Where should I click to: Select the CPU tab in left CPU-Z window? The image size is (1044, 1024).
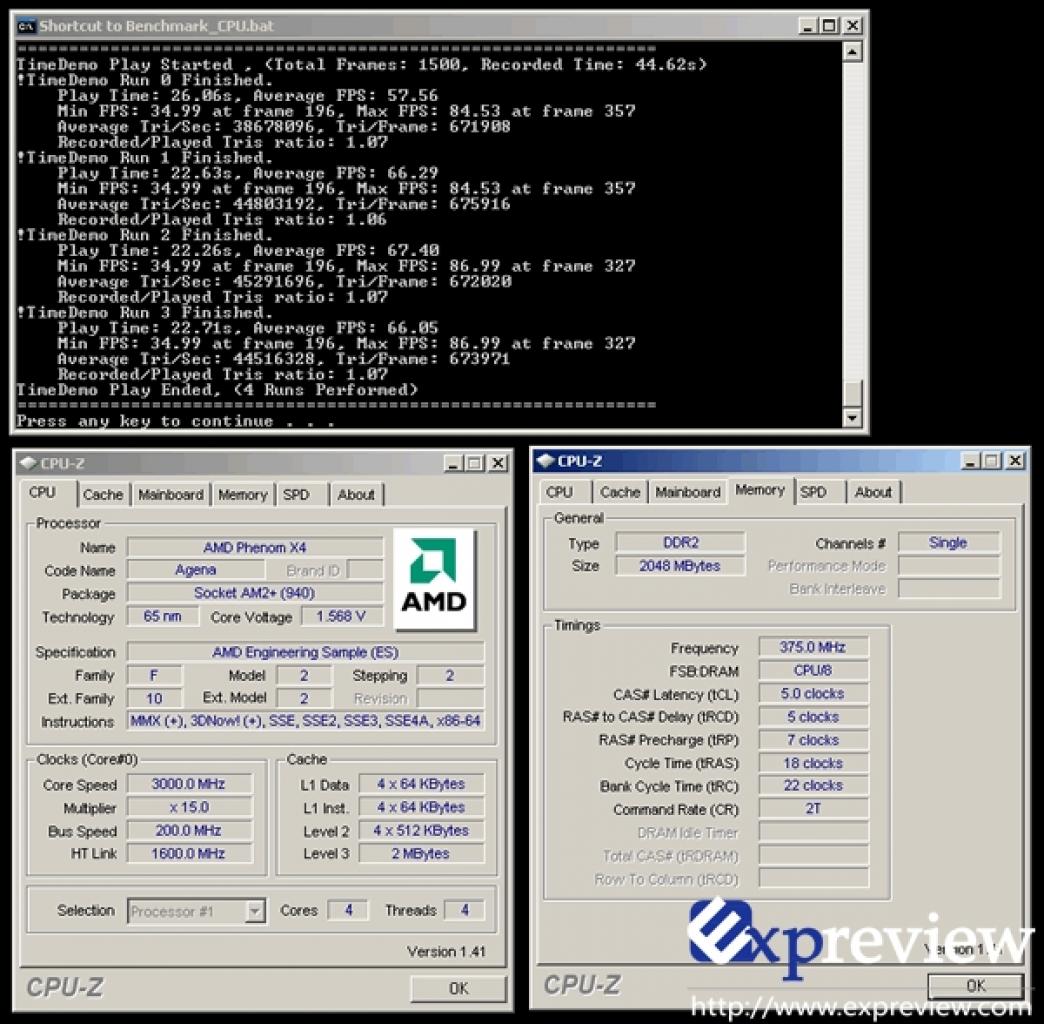tap(42, 493)
